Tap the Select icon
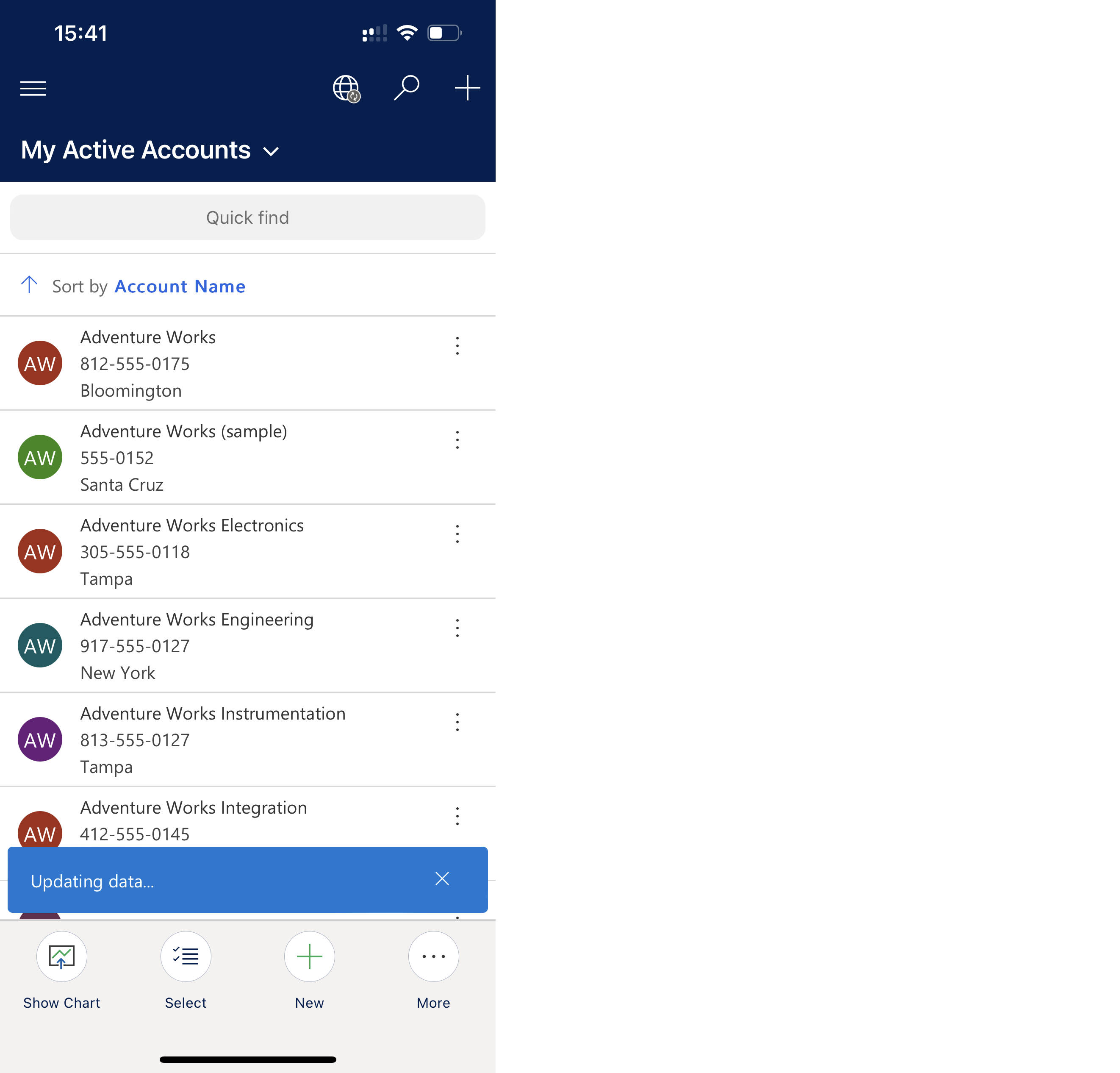Viewport: 1120px width, 1073px height. click(x=185, y=956)
